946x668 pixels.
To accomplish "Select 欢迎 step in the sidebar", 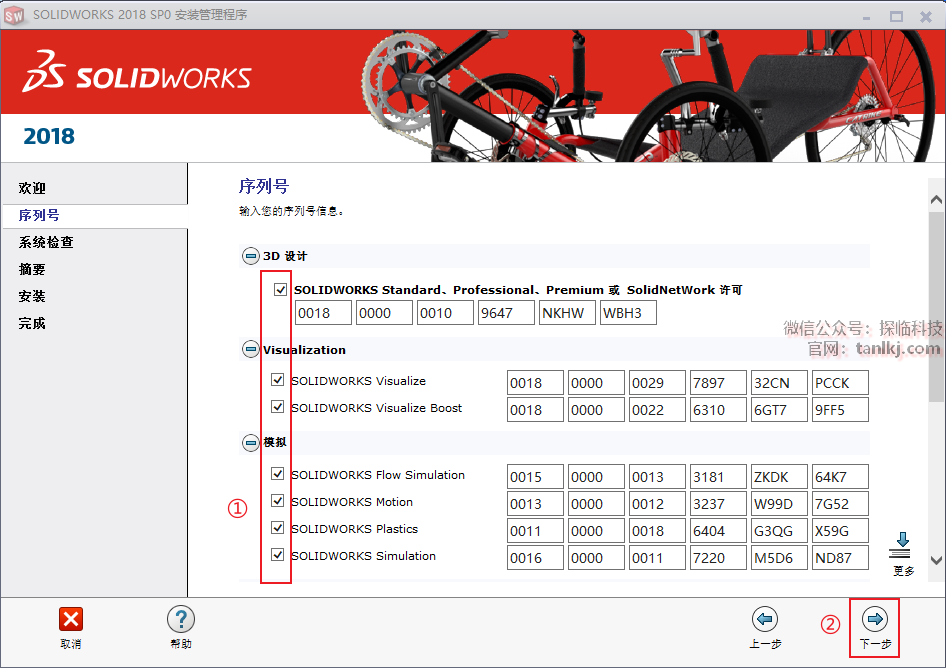I will pyautogui.click(x=32, y=188).
